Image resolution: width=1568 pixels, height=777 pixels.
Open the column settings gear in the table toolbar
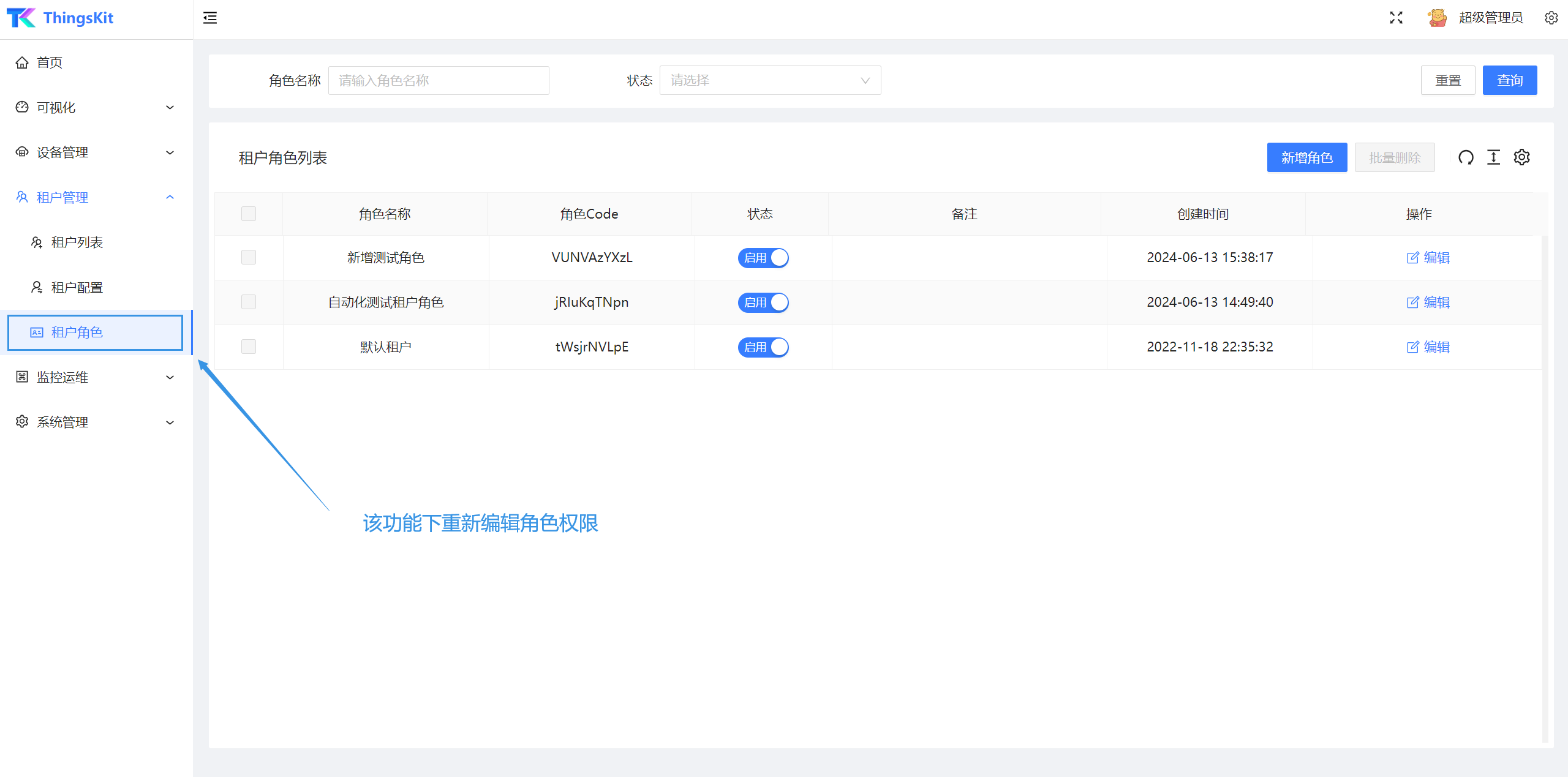(1522, 157)
